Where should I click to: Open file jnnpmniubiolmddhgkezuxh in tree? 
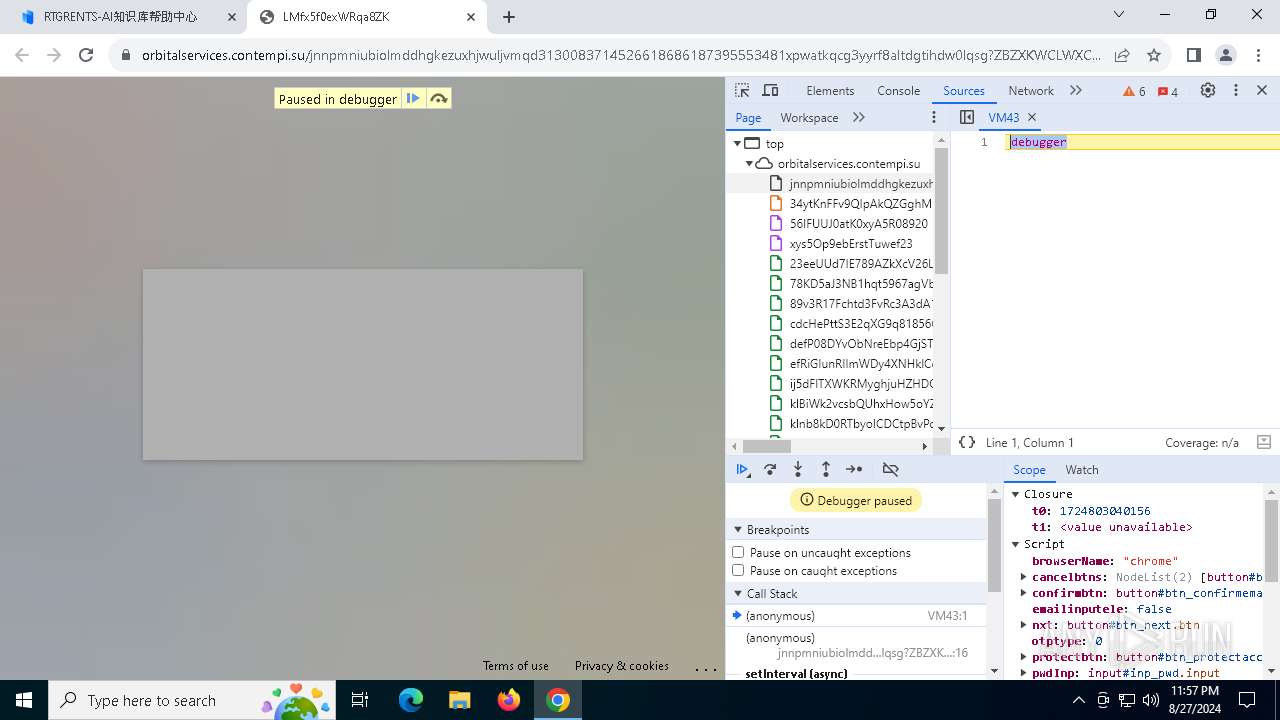click(x=860, y=183)
